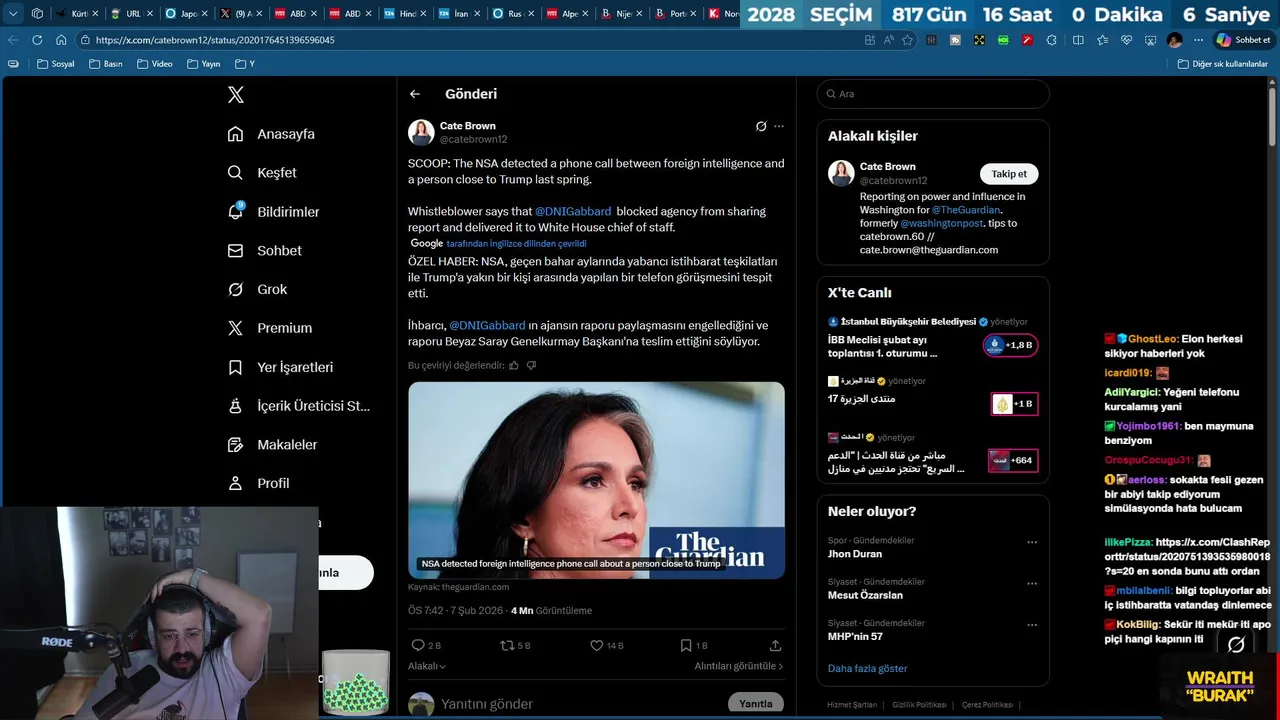Viewport: 1280px width, 720px height.
Task: Open Makaleler in sidebar
Action: click(273, 445)
